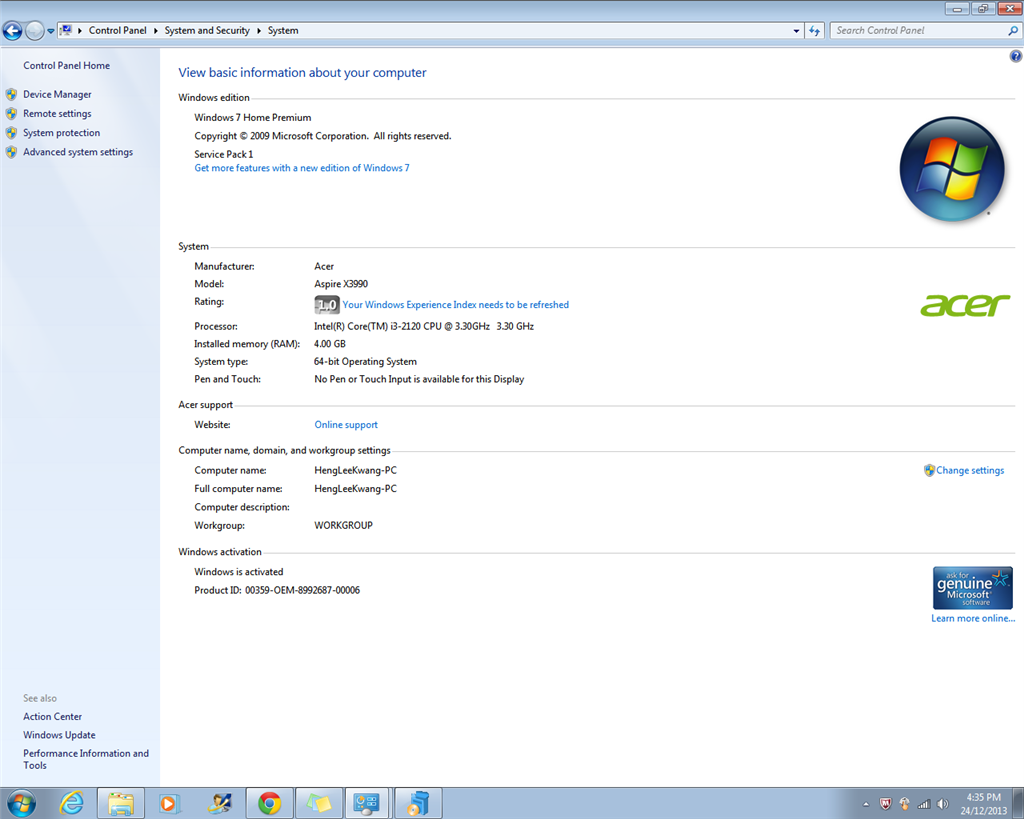Click the Acer logo
Image resolution: width=1024 pixels, height=819 pixels.
(x=965, y=305)
